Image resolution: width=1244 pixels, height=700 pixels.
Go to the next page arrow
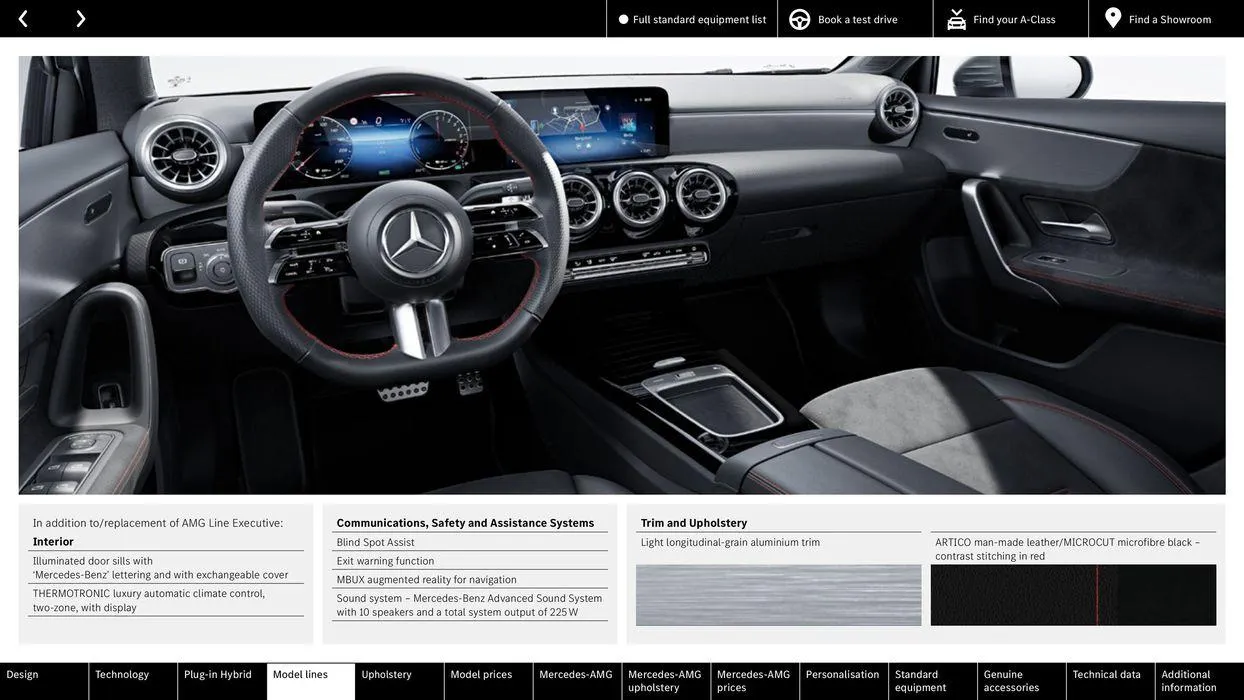[80, 19]
